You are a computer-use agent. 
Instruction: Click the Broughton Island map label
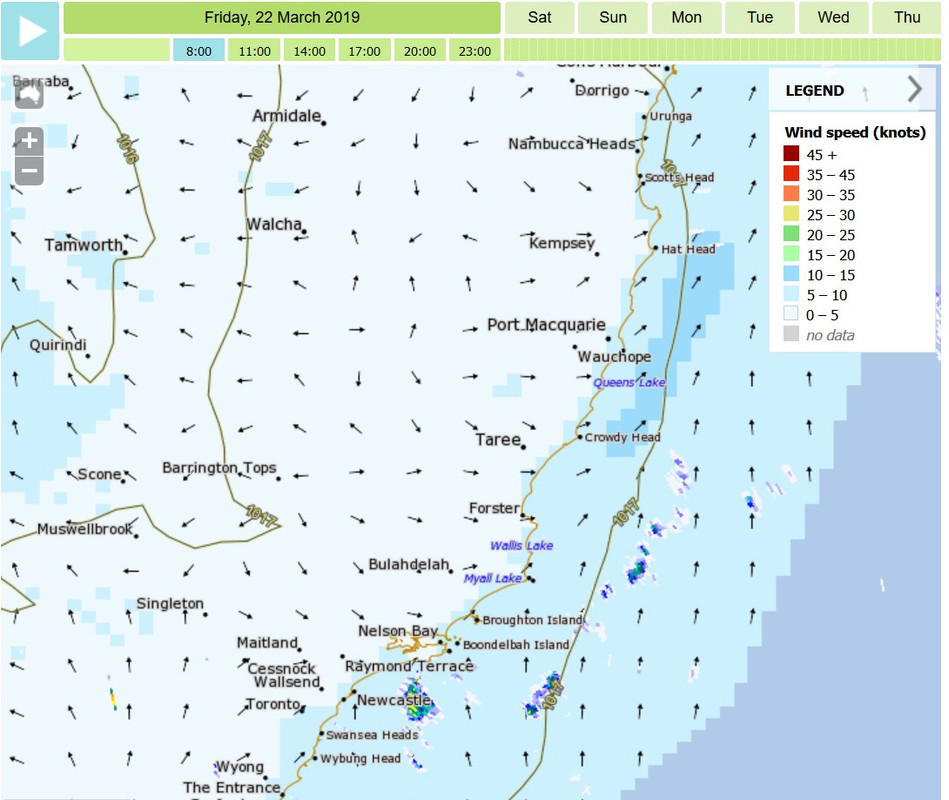click(533, 620)
